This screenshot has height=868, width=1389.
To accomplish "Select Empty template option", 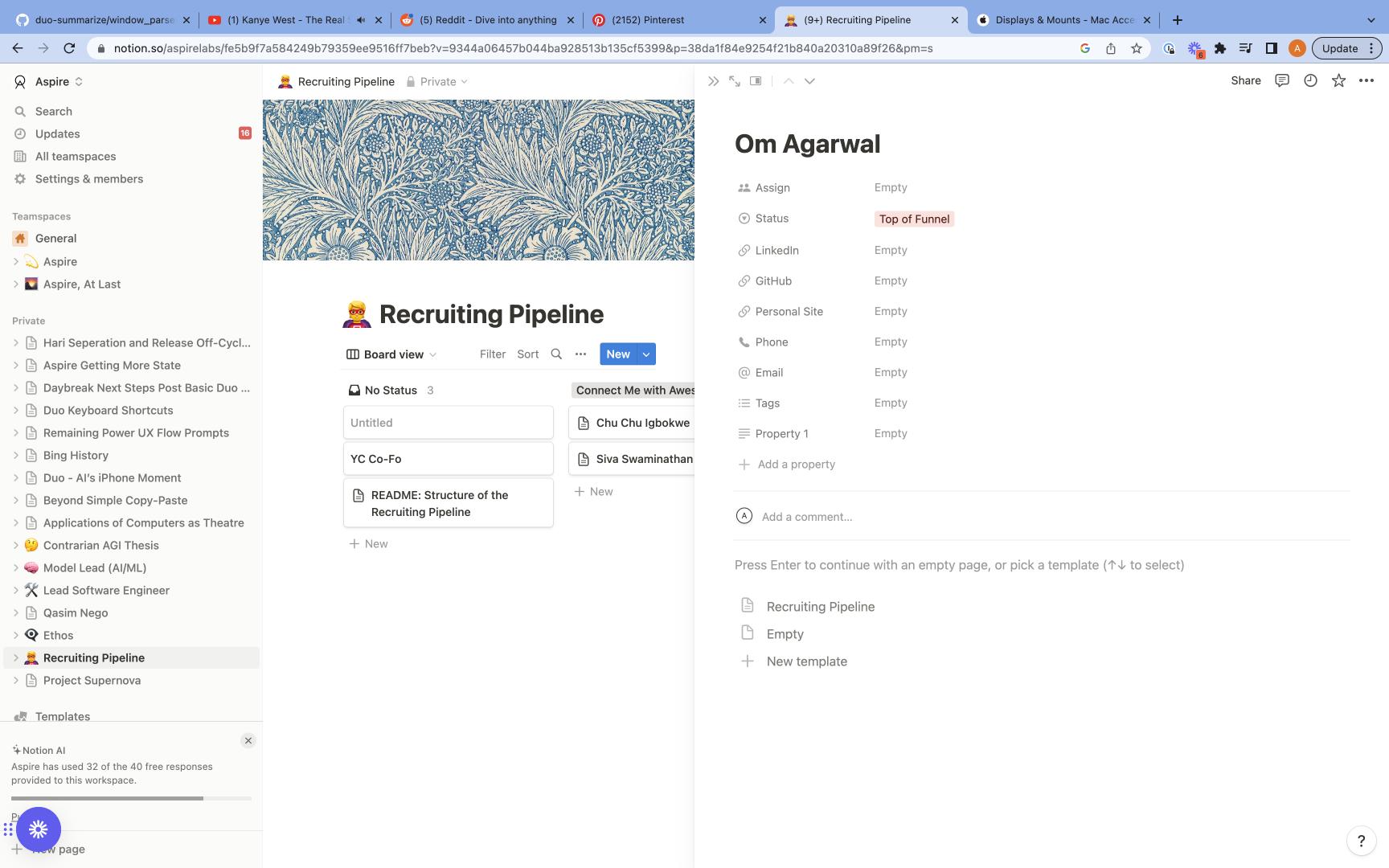I will (785, 634).
